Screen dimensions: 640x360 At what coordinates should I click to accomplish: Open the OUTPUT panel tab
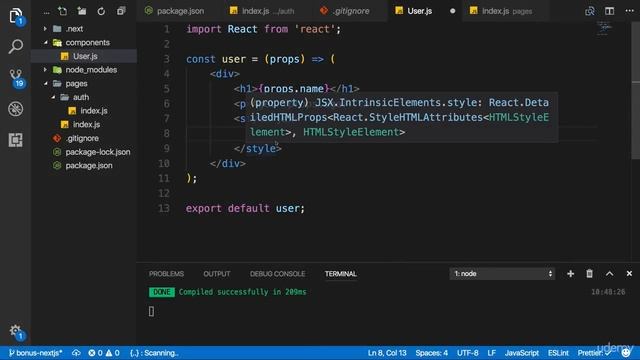[x=217, y=274]
